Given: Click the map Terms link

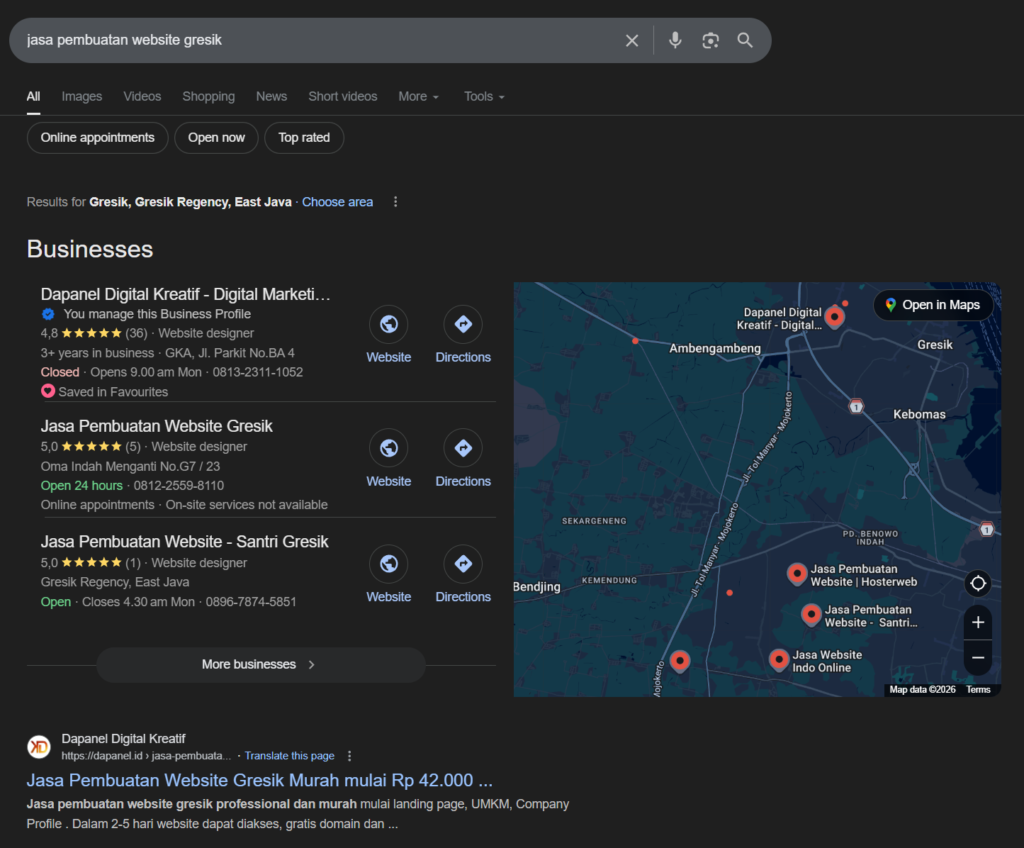Looking at the screenshot, I should click(978, 690).
